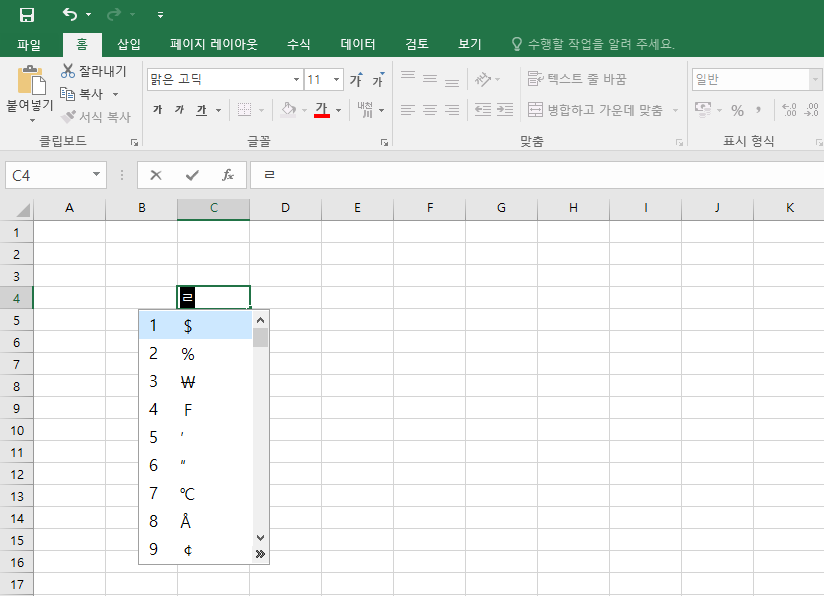Cancel the entry with X icon
This screenshot has height=596, width=824.
click(156, 175)
